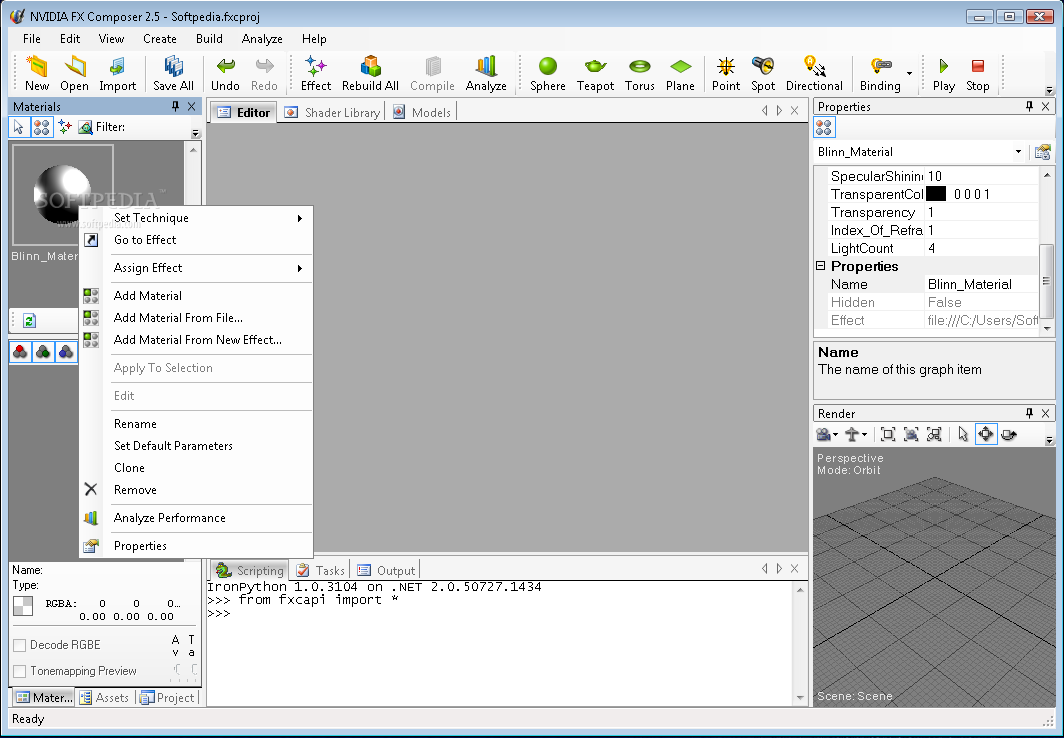Switch to the Shader Library tab
Viewport: 1064px width, 738px height.
(x=332, y=113)
